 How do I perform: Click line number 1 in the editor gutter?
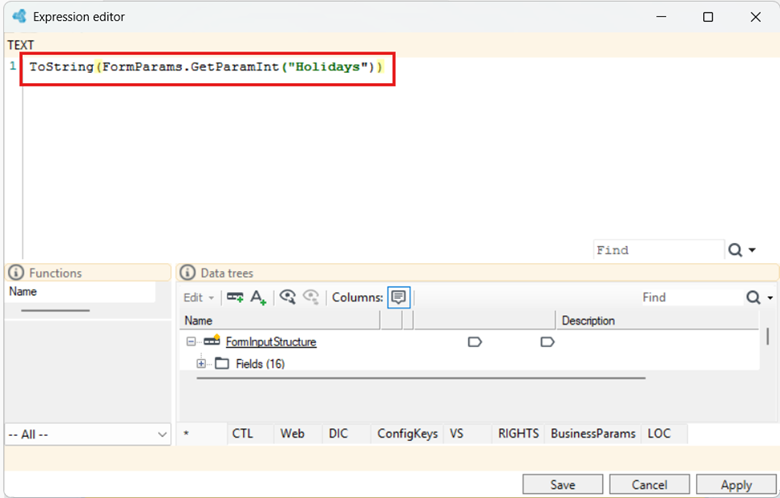(13, 66)
